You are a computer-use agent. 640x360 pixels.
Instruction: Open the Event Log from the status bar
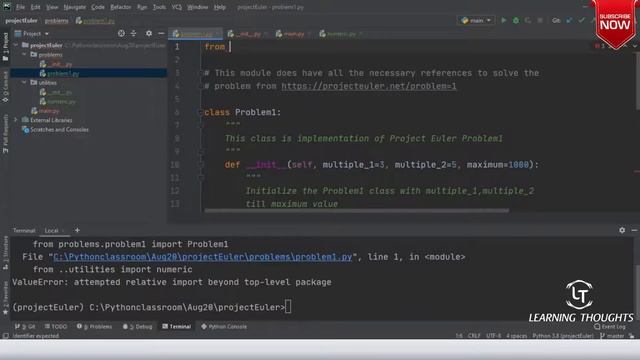click(609, 327)
